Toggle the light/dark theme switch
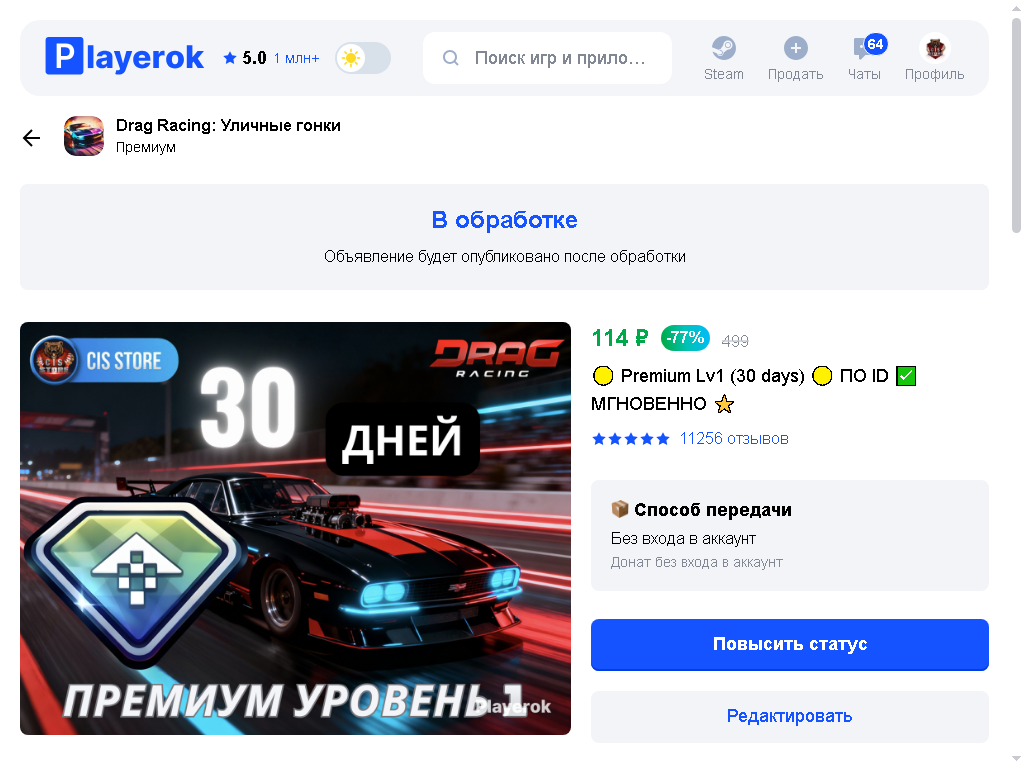 pyautogui.click(x=363, y=58)
